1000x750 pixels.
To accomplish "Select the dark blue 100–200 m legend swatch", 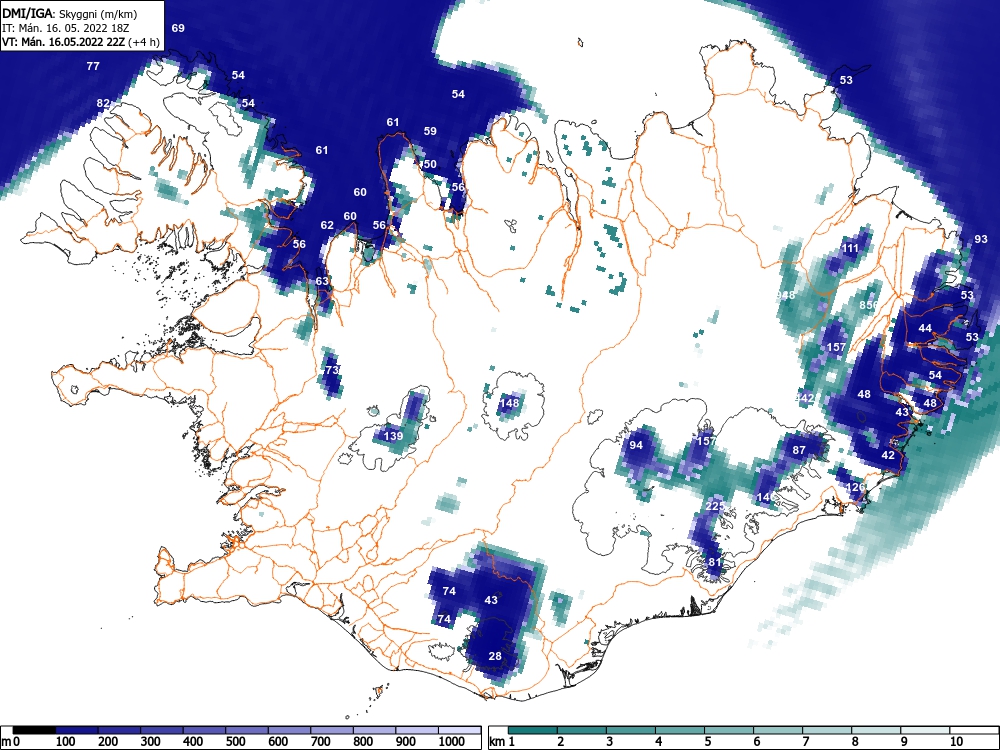I will click(x=77, y=730).
